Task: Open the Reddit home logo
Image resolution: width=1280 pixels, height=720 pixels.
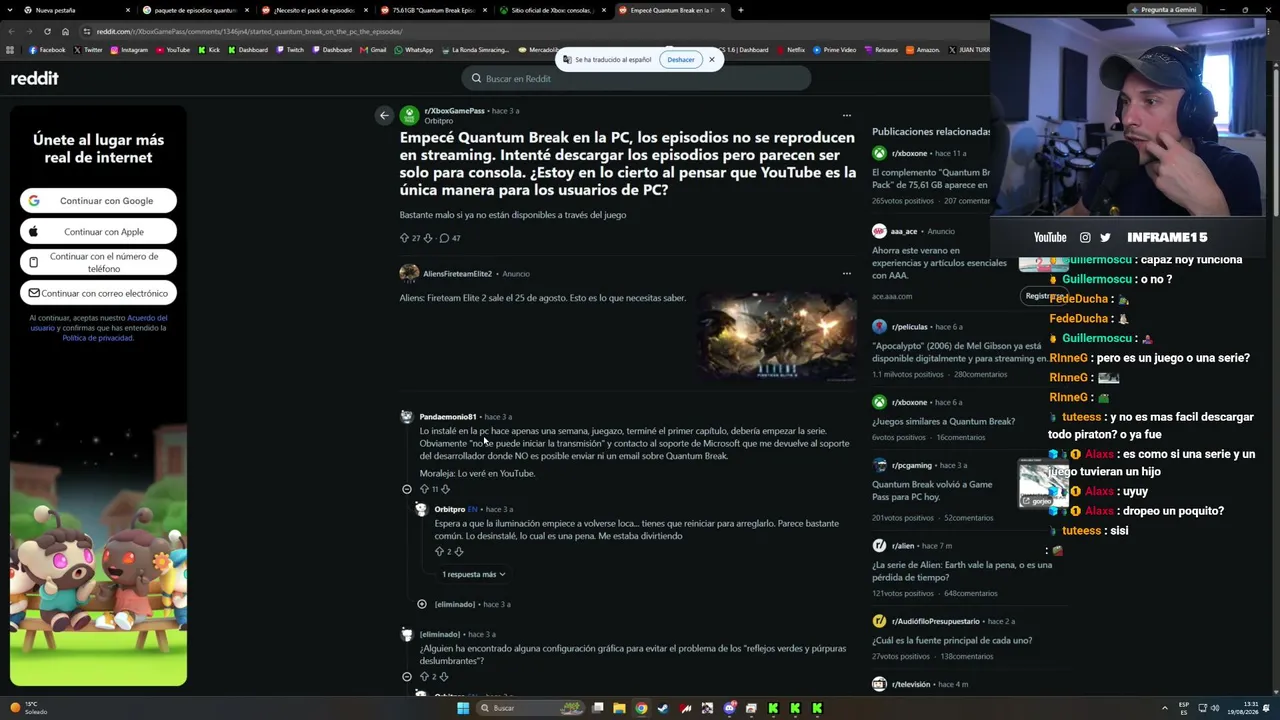Action: click(x=35, y=78)
